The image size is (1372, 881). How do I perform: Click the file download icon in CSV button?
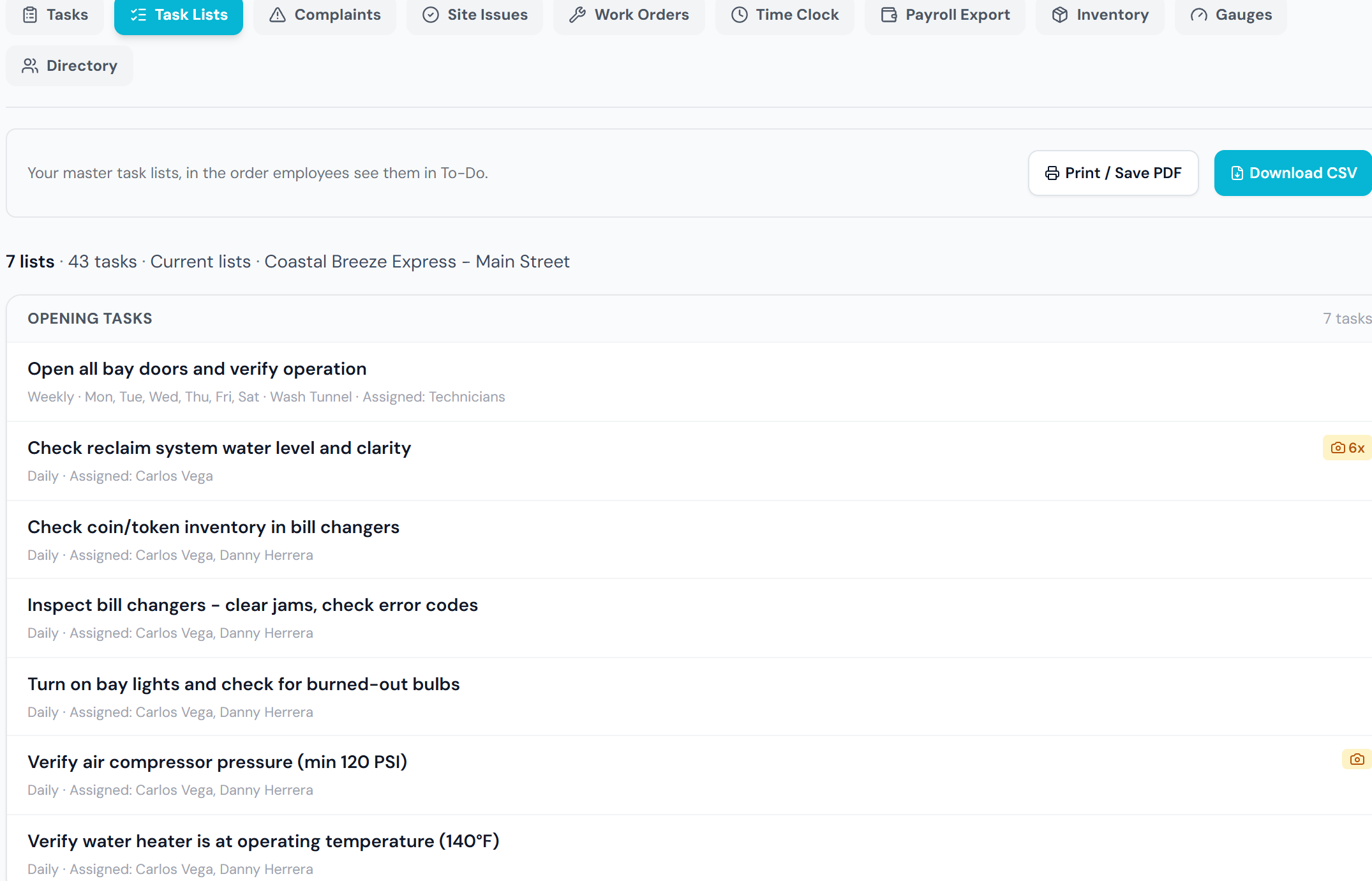click(1237, 173)
